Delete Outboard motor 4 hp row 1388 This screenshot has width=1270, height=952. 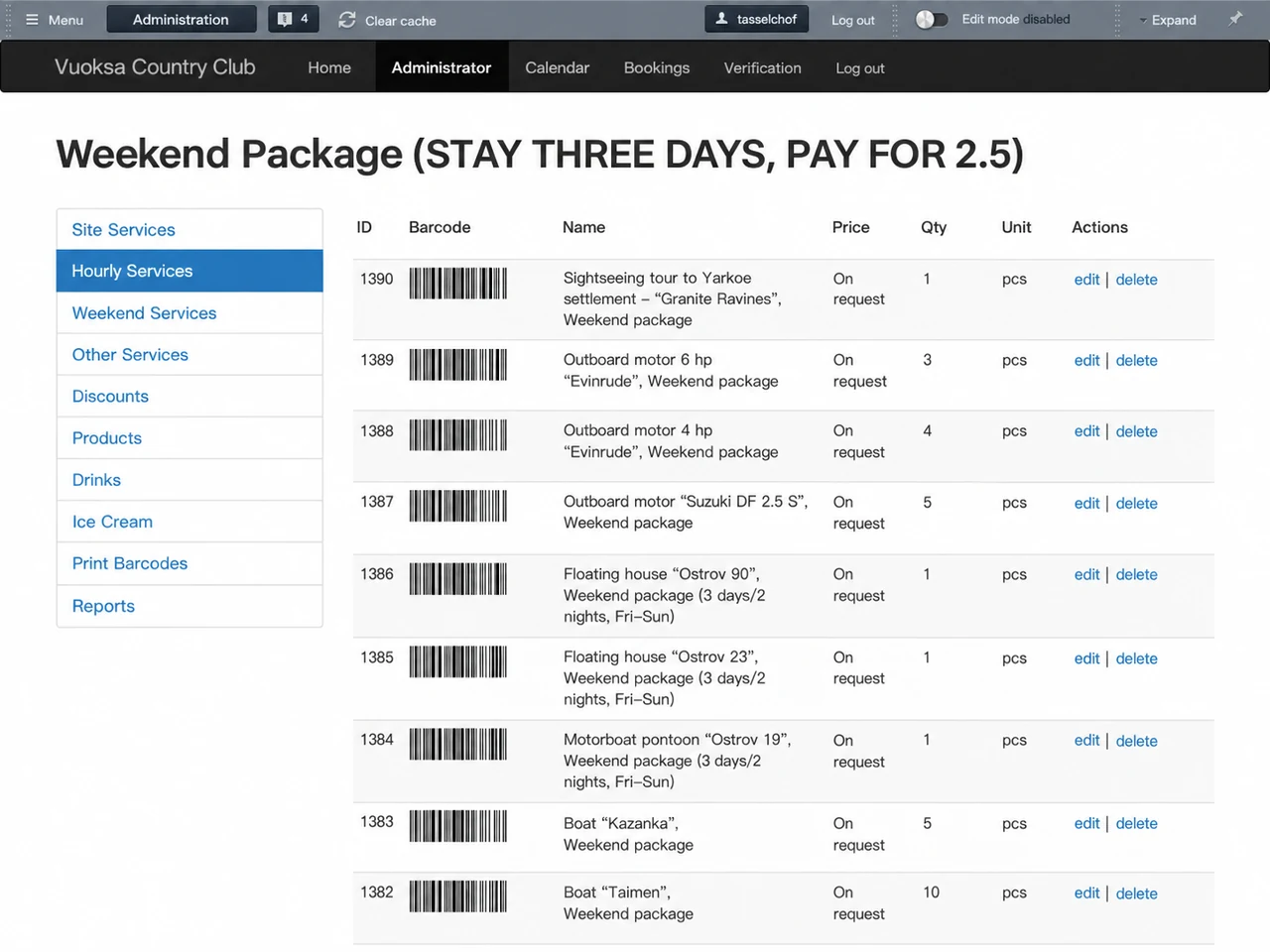1136,431
